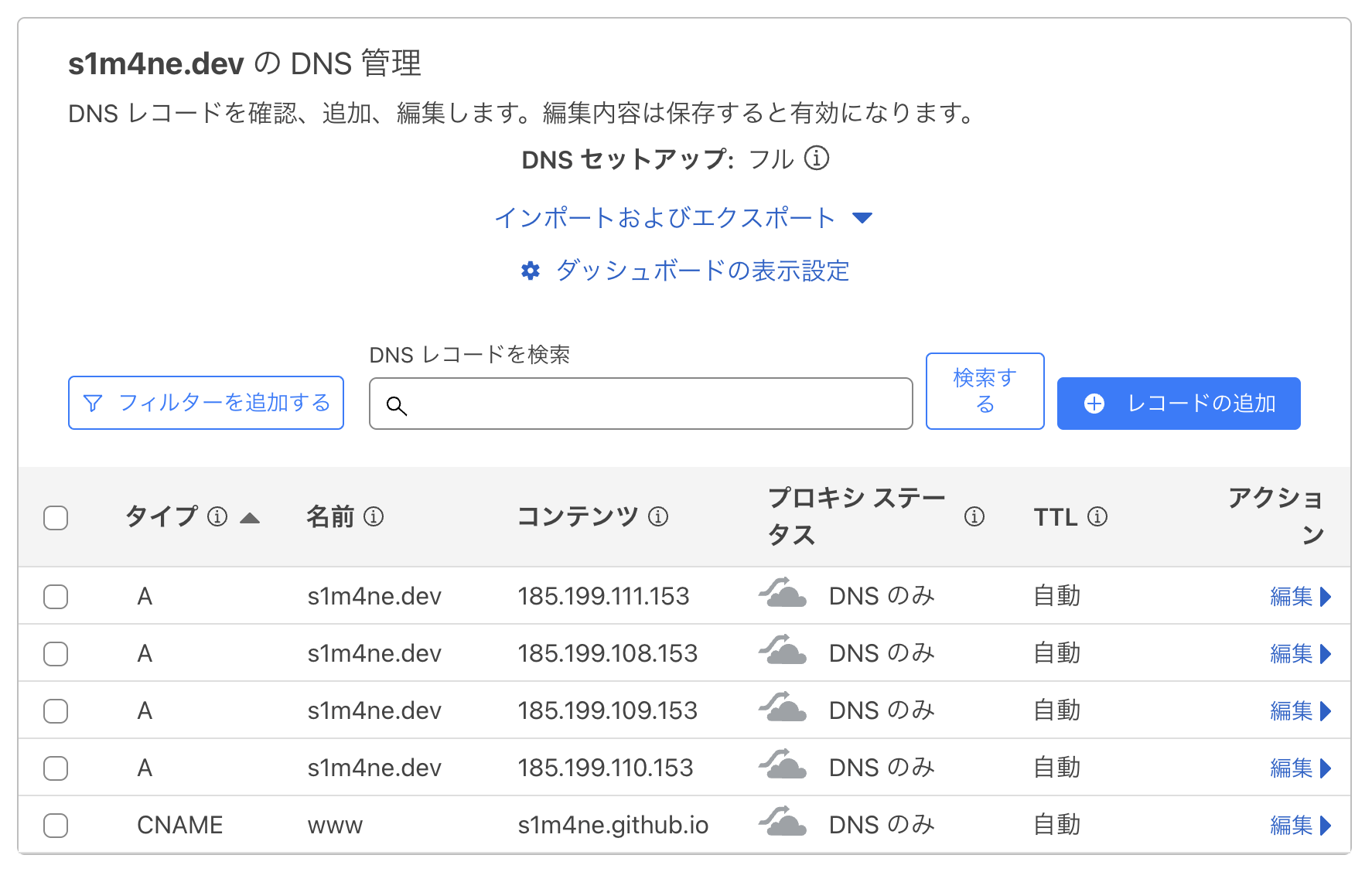Screen dimensions: 1372x872
Task: Click the proxy cloud icon for CNAME www record
Action: [783, 824]
